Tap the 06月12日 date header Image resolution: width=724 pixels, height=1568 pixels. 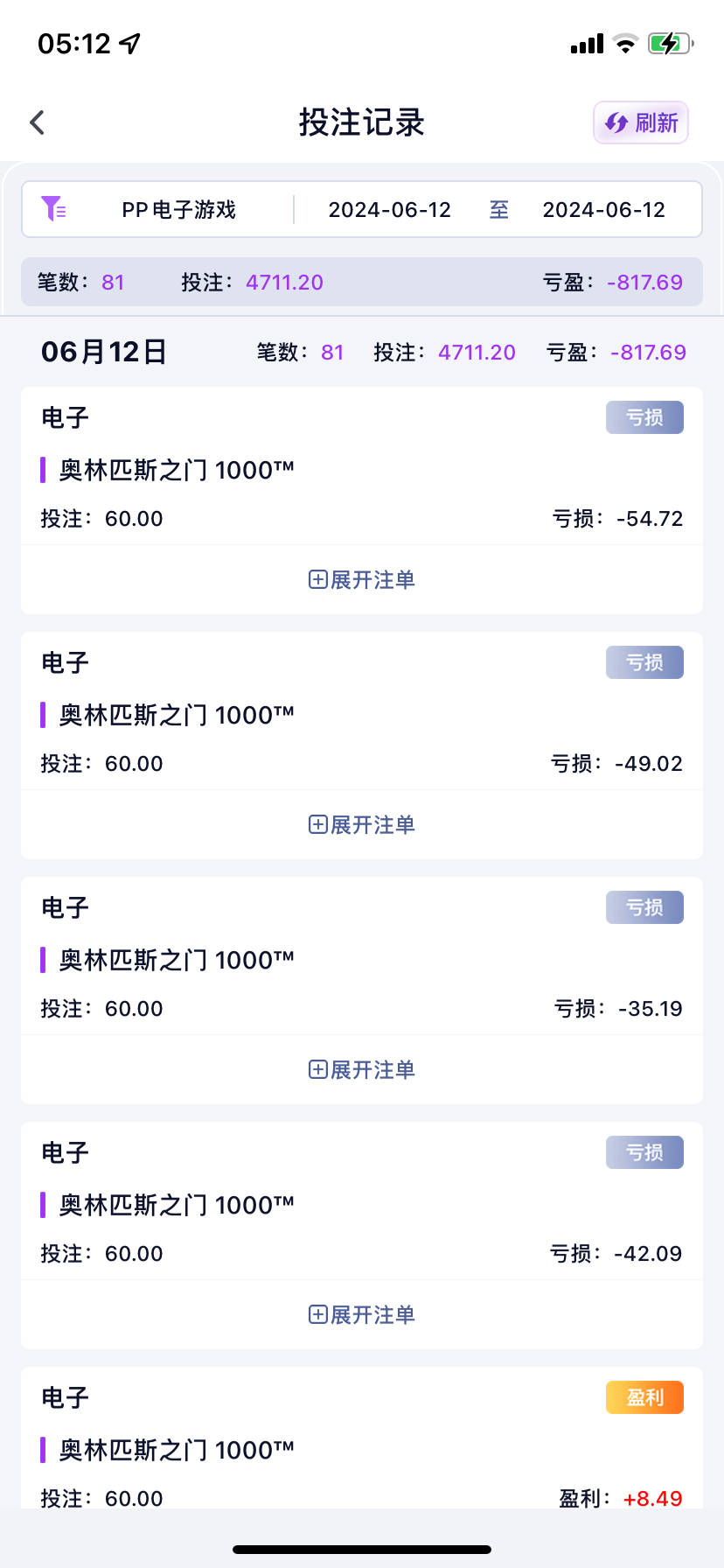104,352
